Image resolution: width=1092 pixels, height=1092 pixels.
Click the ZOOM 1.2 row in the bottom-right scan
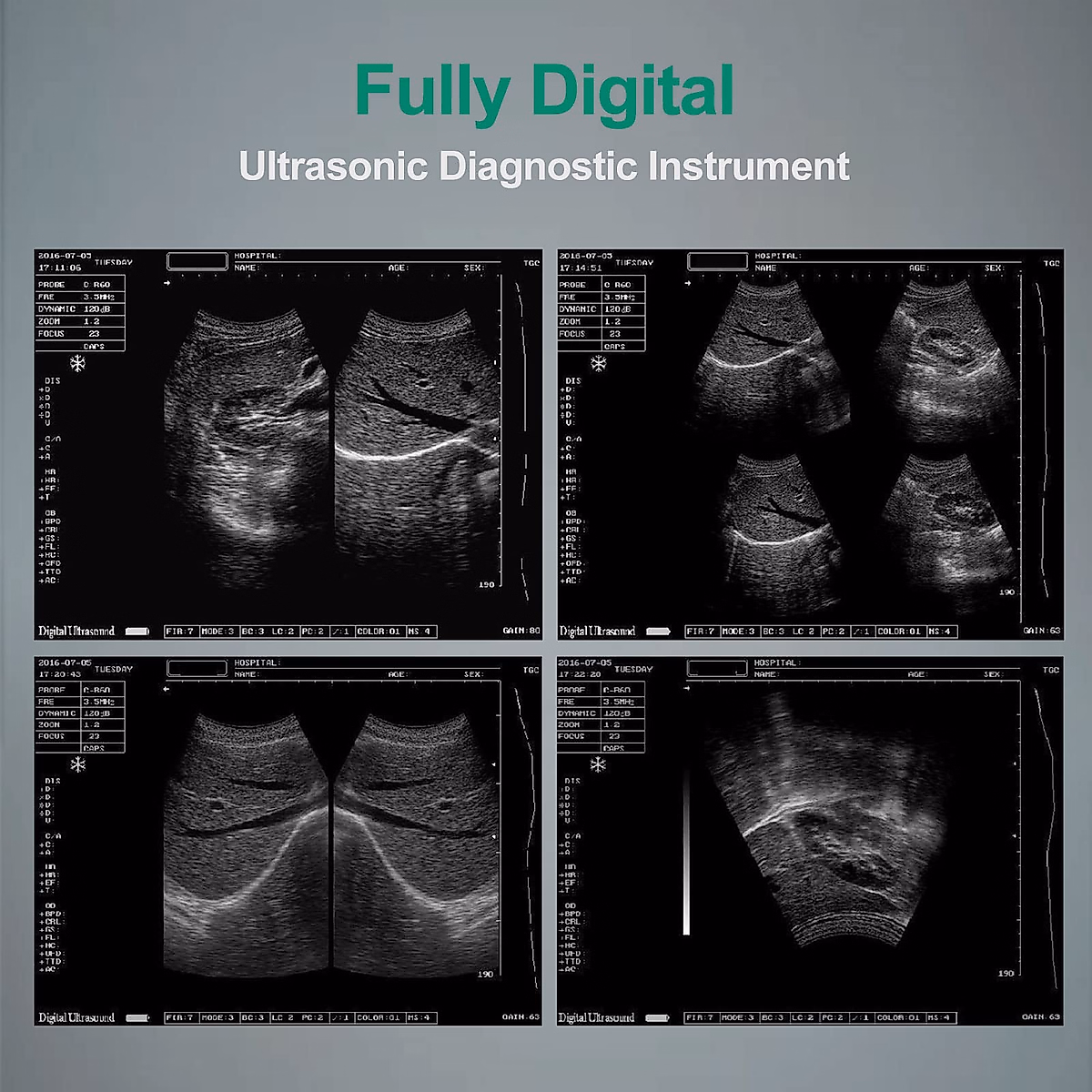point(601,724)
